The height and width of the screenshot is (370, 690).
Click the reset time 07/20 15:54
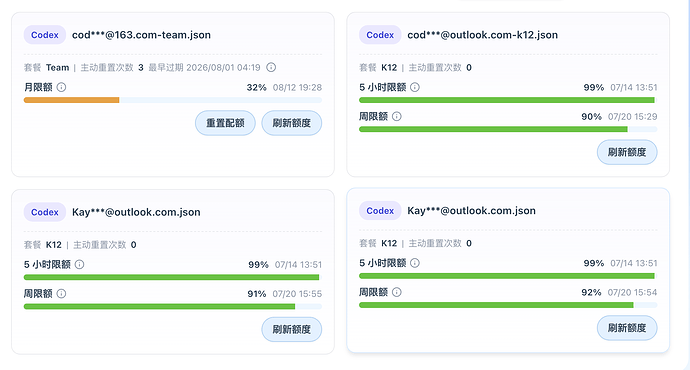point(633,292)
